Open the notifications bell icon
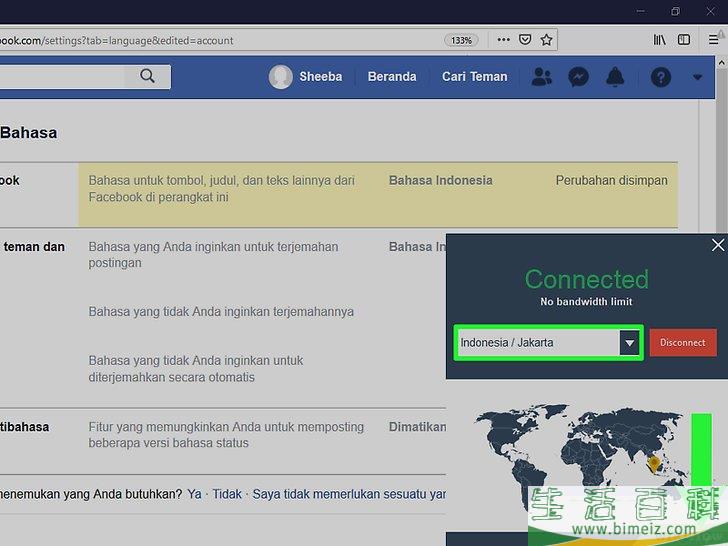Viewport: 728px width, 546px height. [615, 77]
